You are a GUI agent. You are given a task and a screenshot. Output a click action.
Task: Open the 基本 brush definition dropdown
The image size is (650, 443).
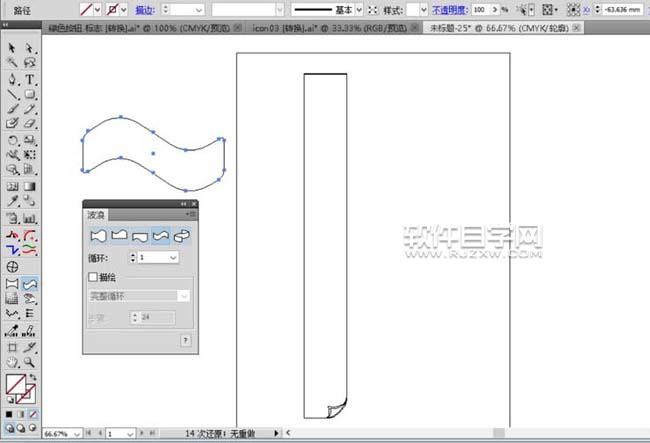[359, 10]
